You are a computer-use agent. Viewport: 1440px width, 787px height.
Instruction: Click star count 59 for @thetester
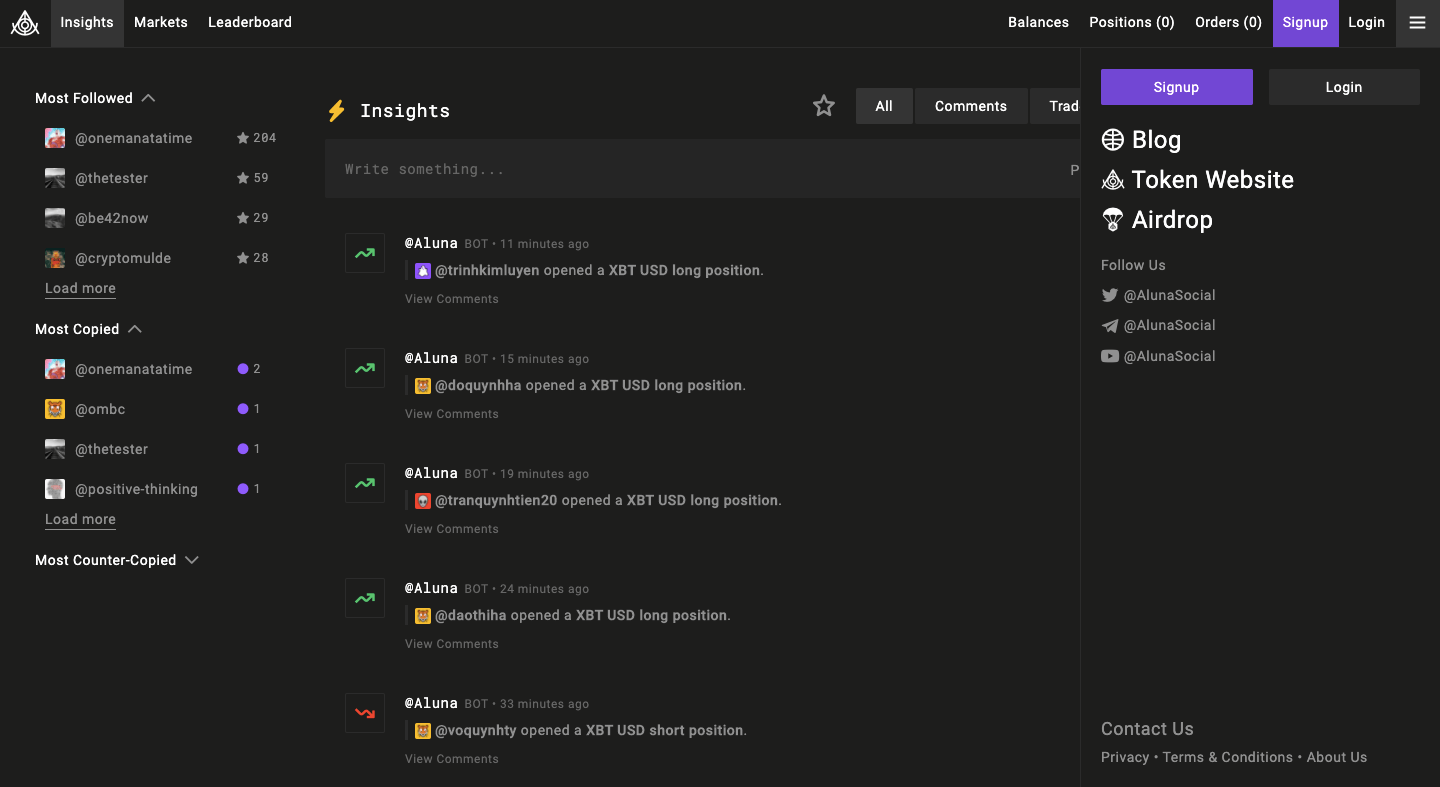point(252,178)
